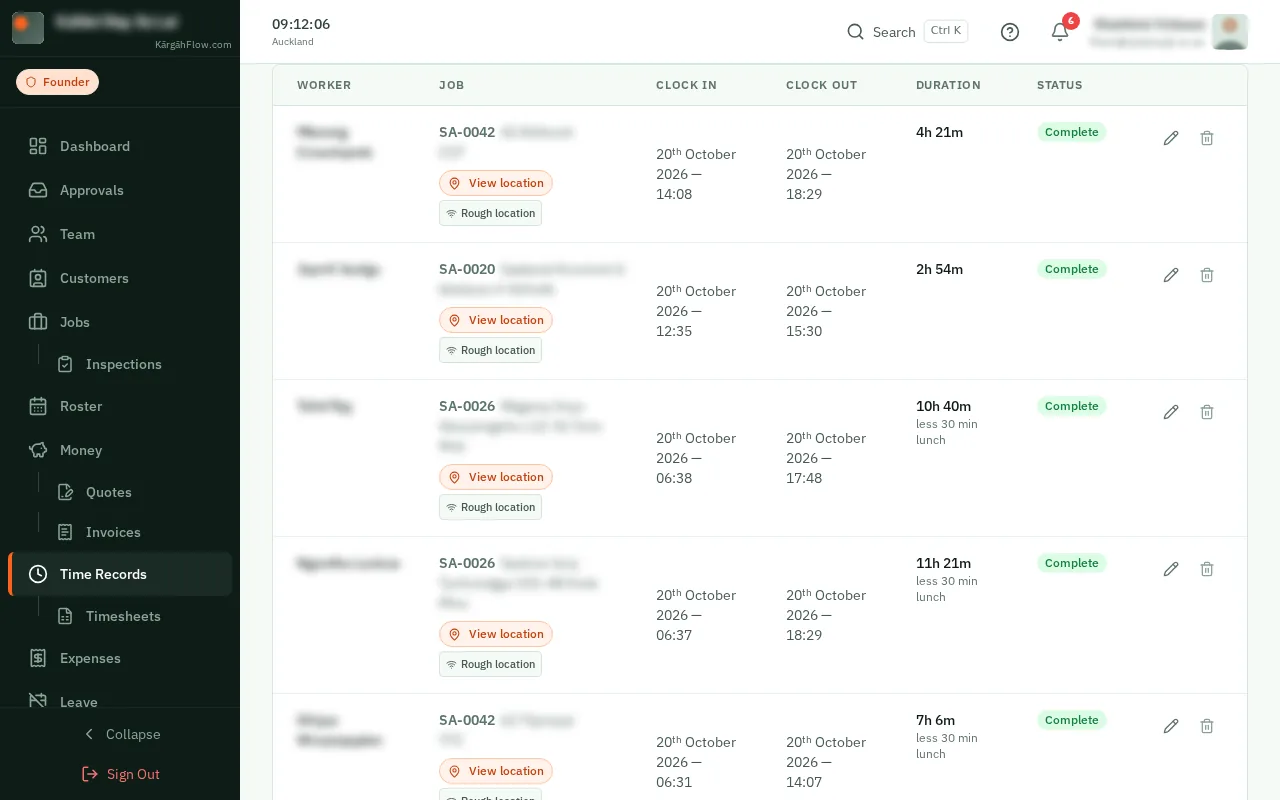Click the Search field

[907, 32]
